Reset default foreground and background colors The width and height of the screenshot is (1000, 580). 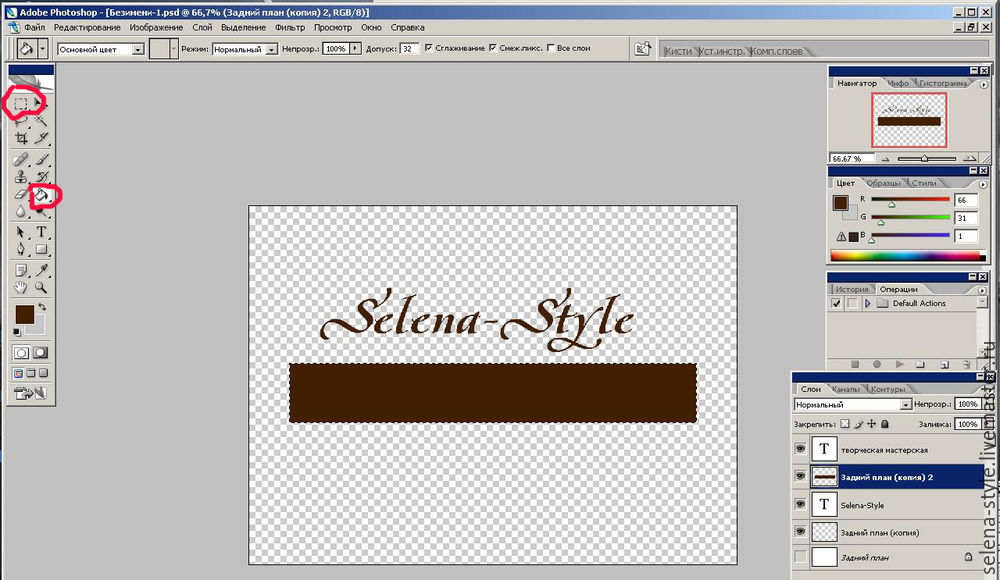pos(17,332)
